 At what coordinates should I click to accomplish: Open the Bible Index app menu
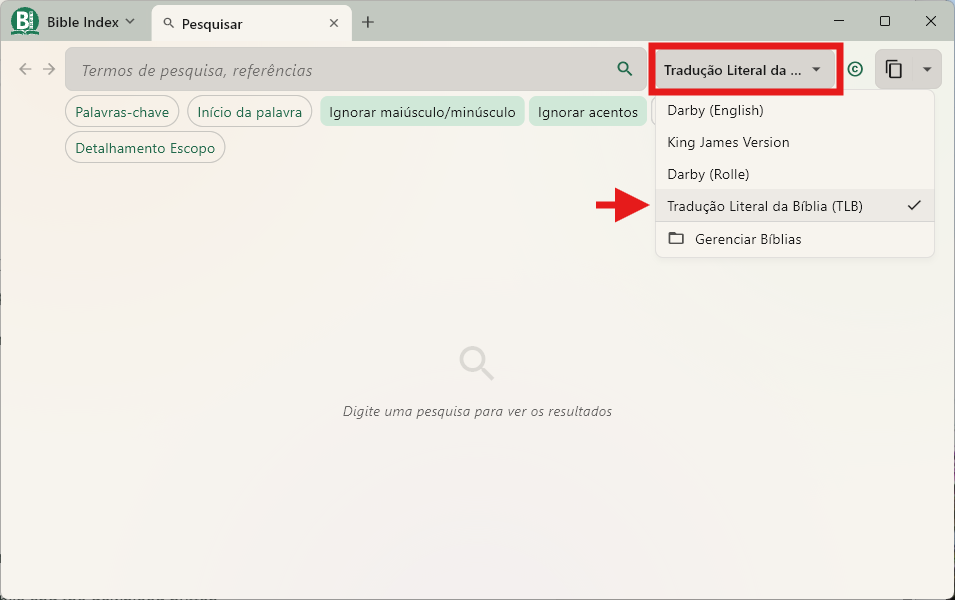click(x=91, y=22)
